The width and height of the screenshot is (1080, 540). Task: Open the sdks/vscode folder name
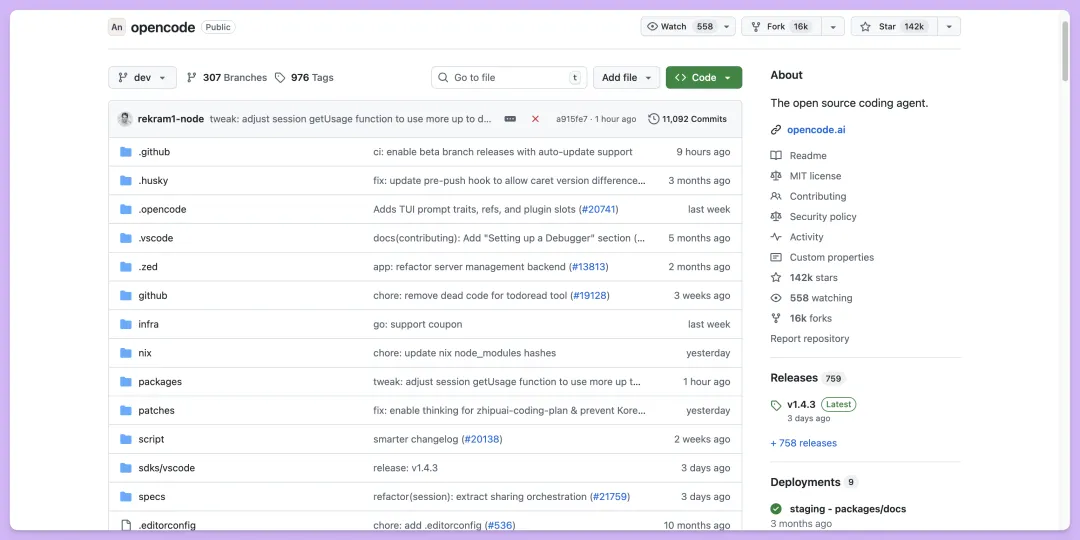coord(167,468)
